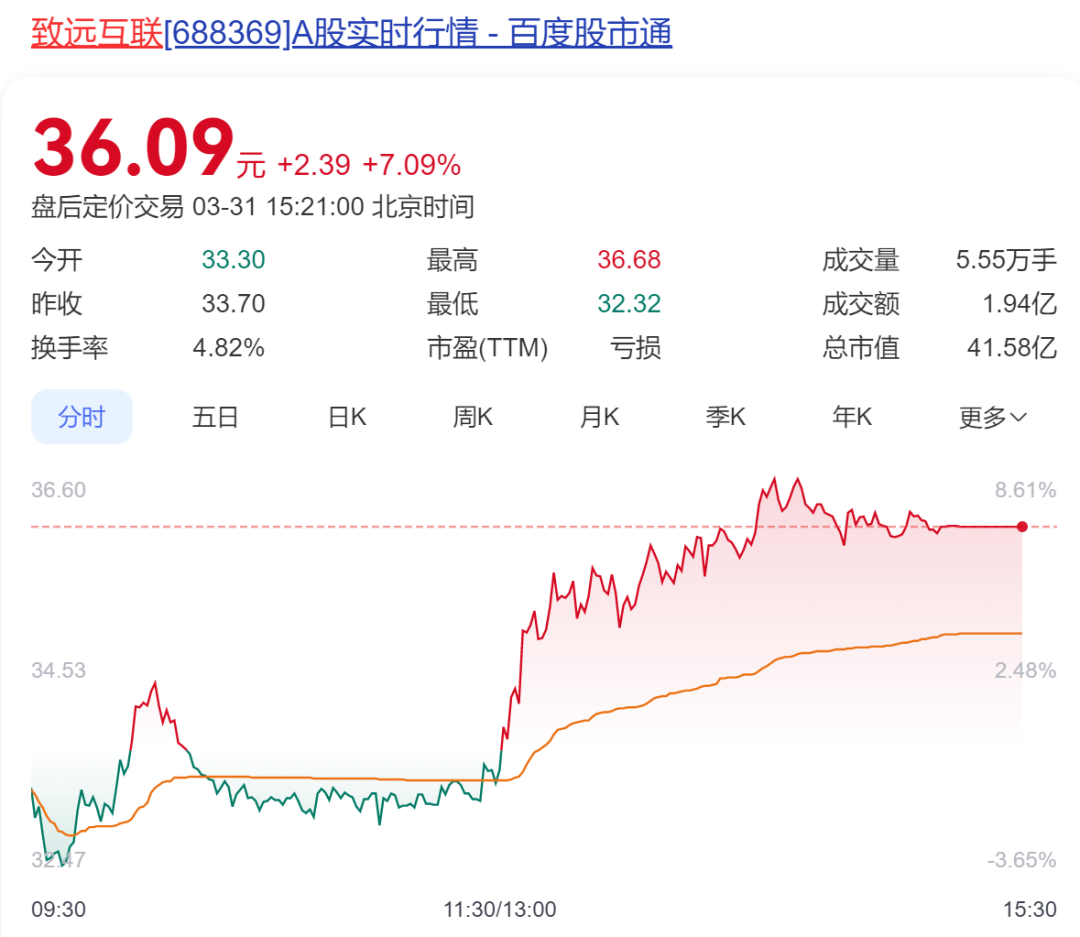Click the percent change +7.09%

411,165
